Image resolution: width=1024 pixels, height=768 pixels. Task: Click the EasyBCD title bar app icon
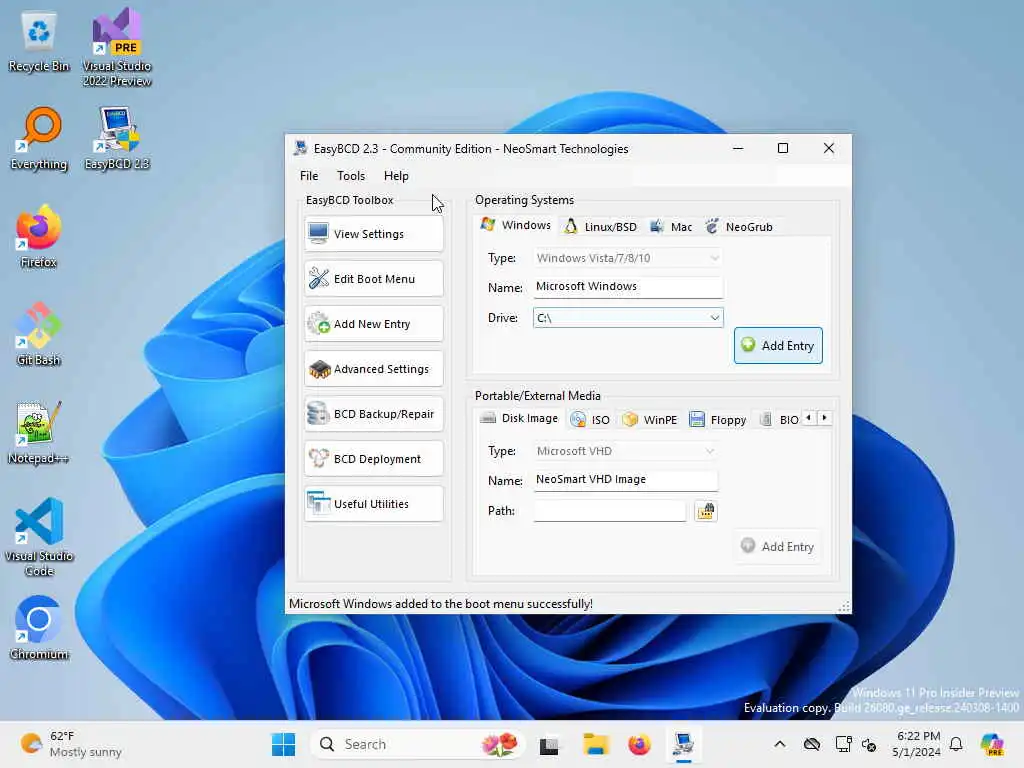pyautogui.click(x=300, y=148)
